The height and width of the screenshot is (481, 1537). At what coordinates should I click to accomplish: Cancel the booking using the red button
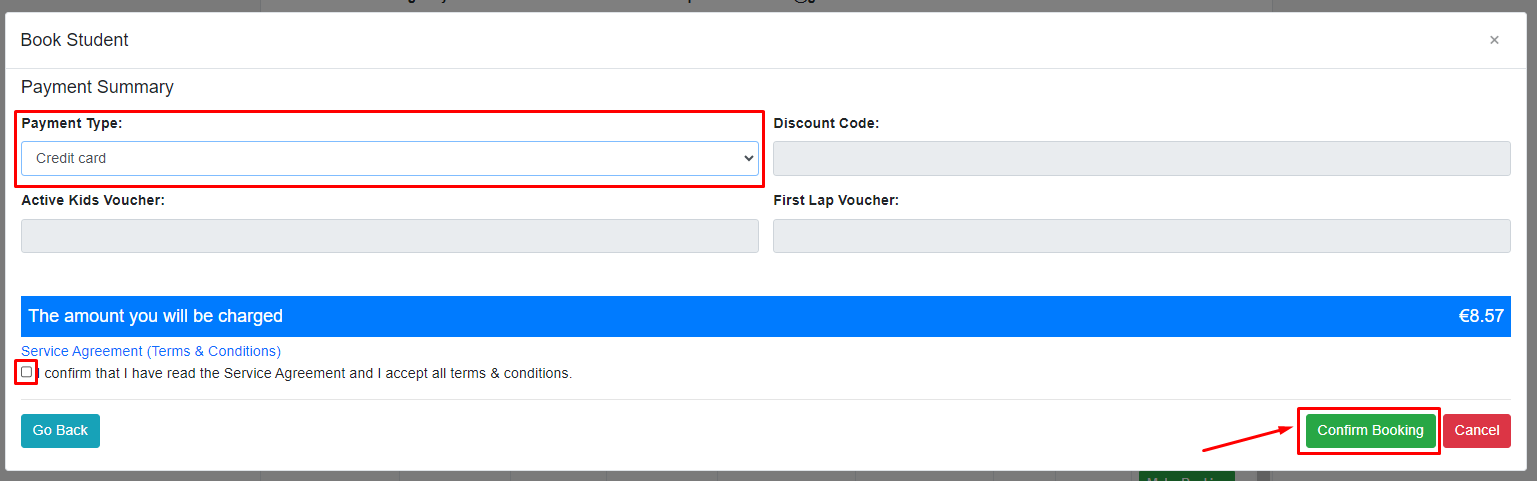tap(1477, 430)
